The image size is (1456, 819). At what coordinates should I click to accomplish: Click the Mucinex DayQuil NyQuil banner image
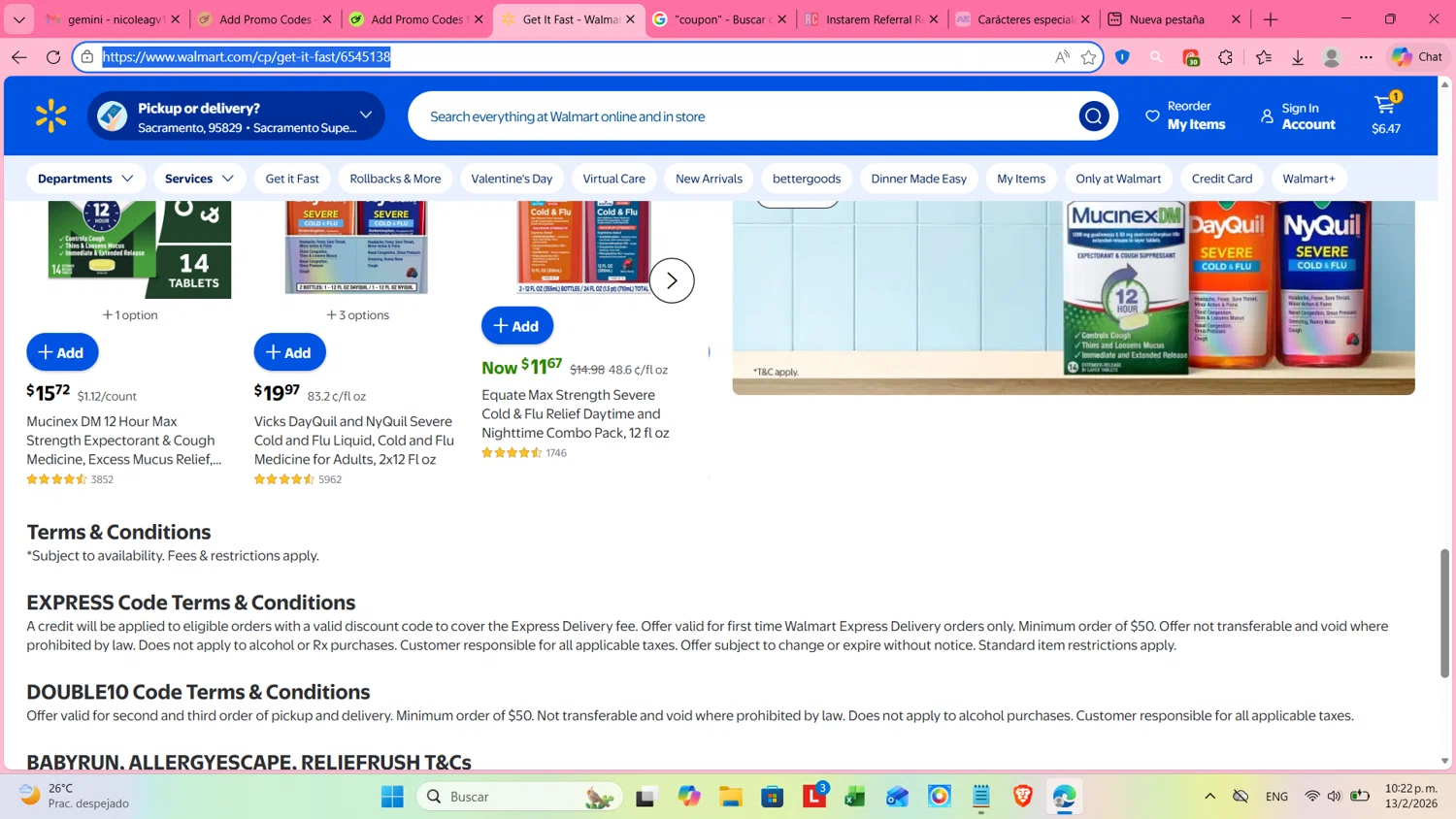tap(1074, 297)
